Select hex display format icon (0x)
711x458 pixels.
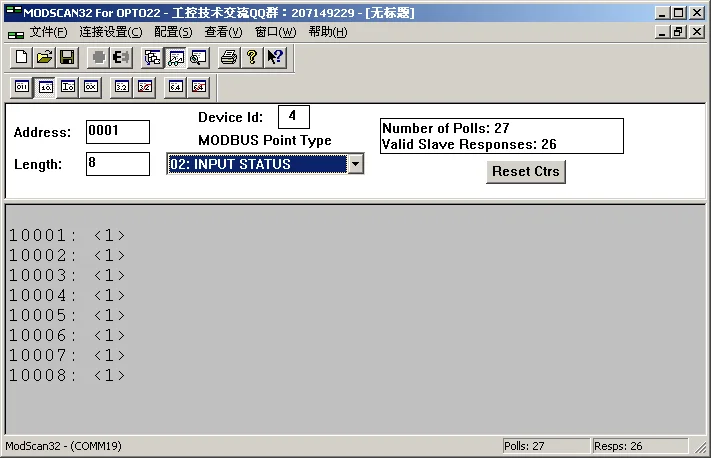91,87
